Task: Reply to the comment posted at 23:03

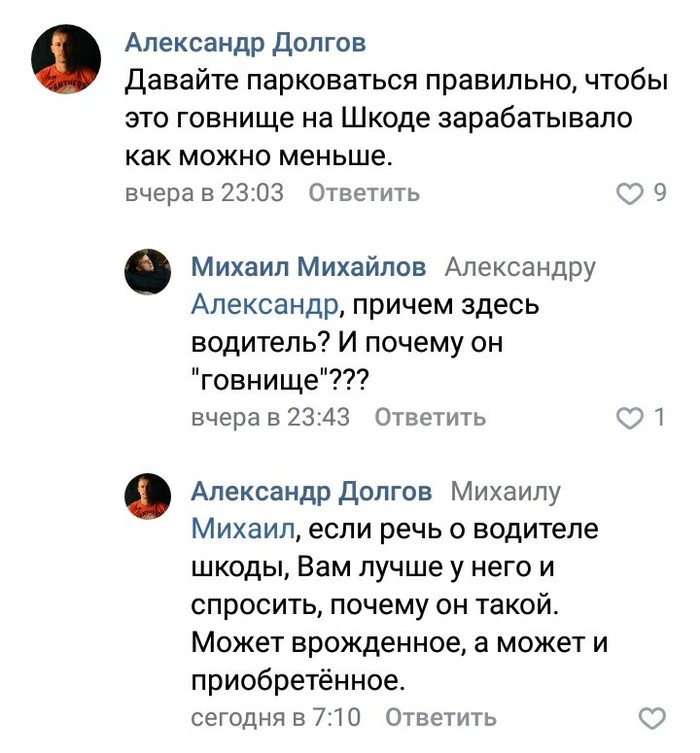Action: click(x=363, y=193)
